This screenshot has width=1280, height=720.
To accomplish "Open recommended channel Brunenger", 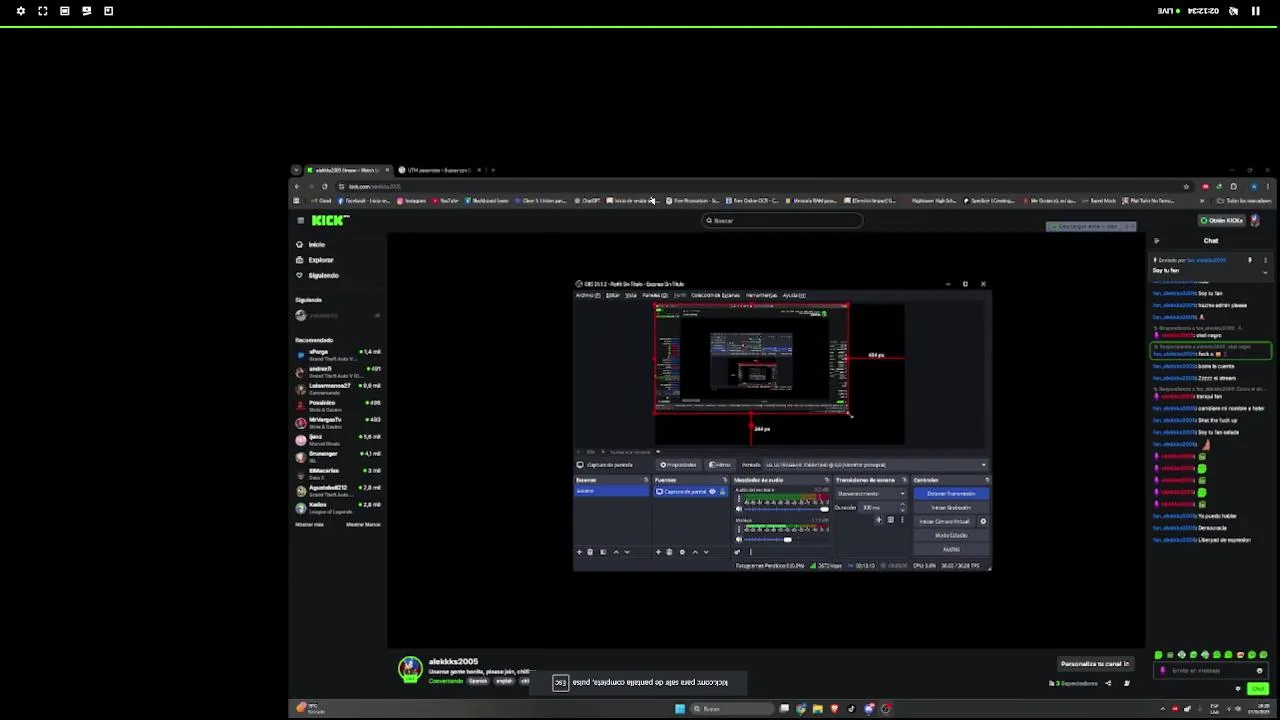I will (x=338, y=456).
